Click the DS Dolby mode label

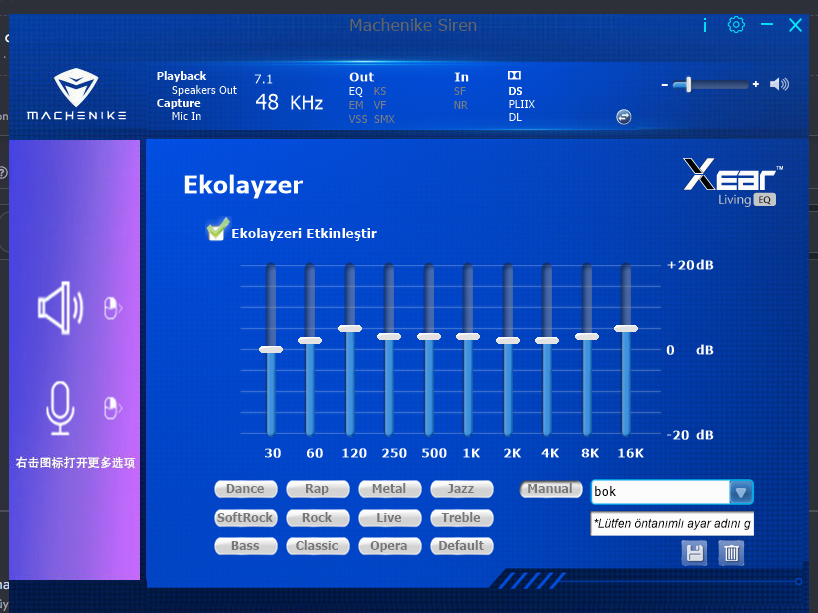[x=515, y=91]
